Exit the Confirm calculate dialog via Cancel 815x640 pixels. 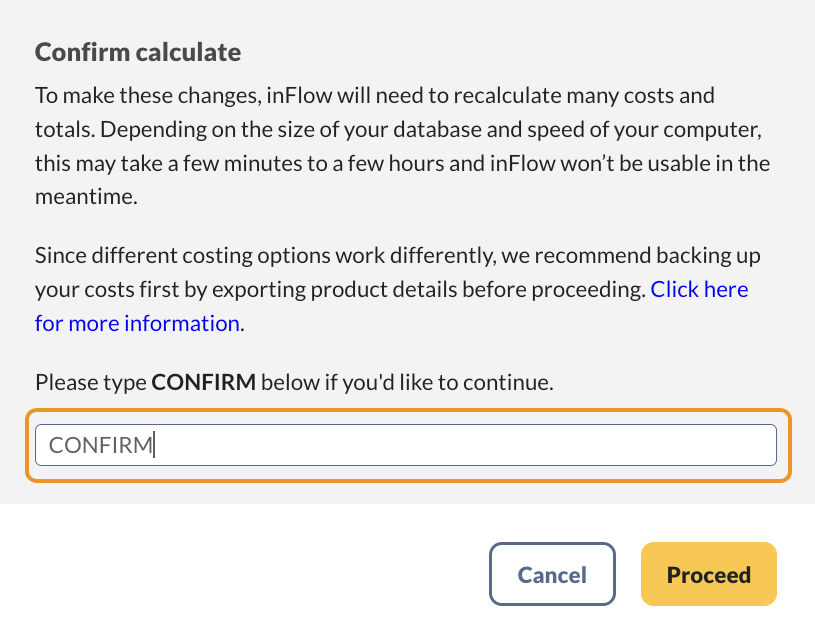(x=552, y=574)
